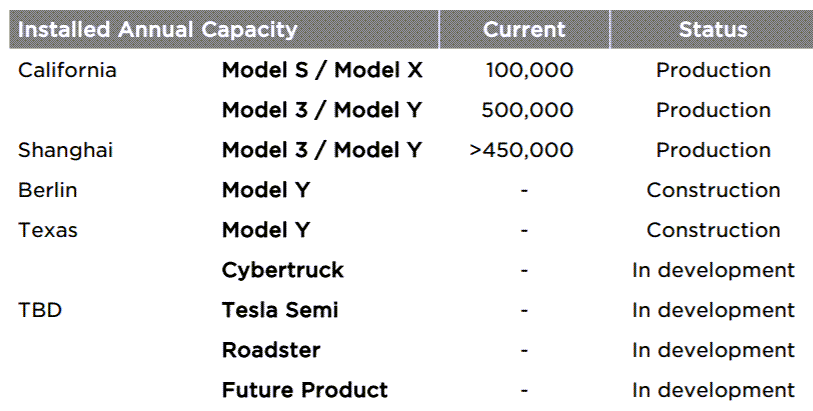
Task: Click Production status for Model S / Model X
Action: point(713,70)
